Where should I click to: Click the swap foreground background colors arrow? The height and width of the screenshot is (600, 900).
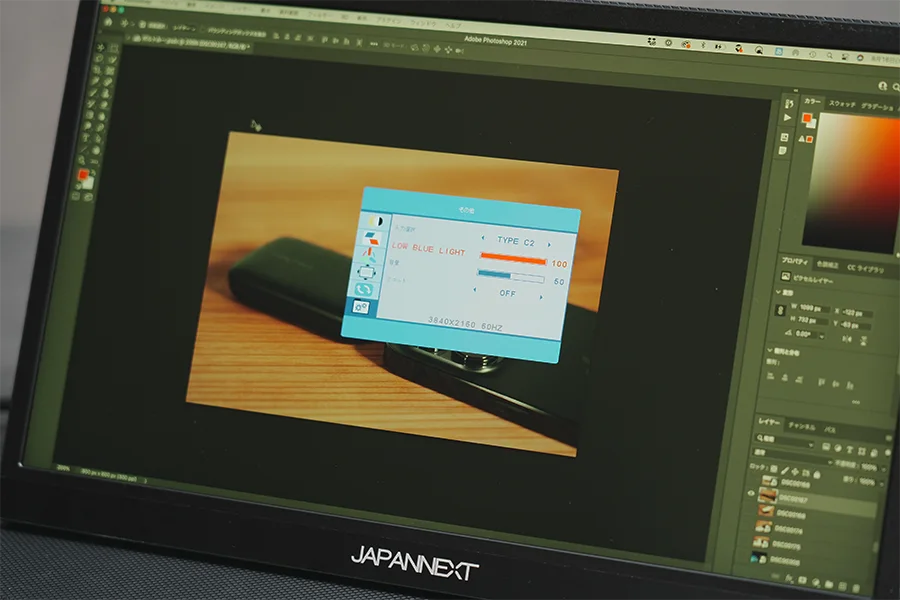pyautogui.click(x=92, y=172)
